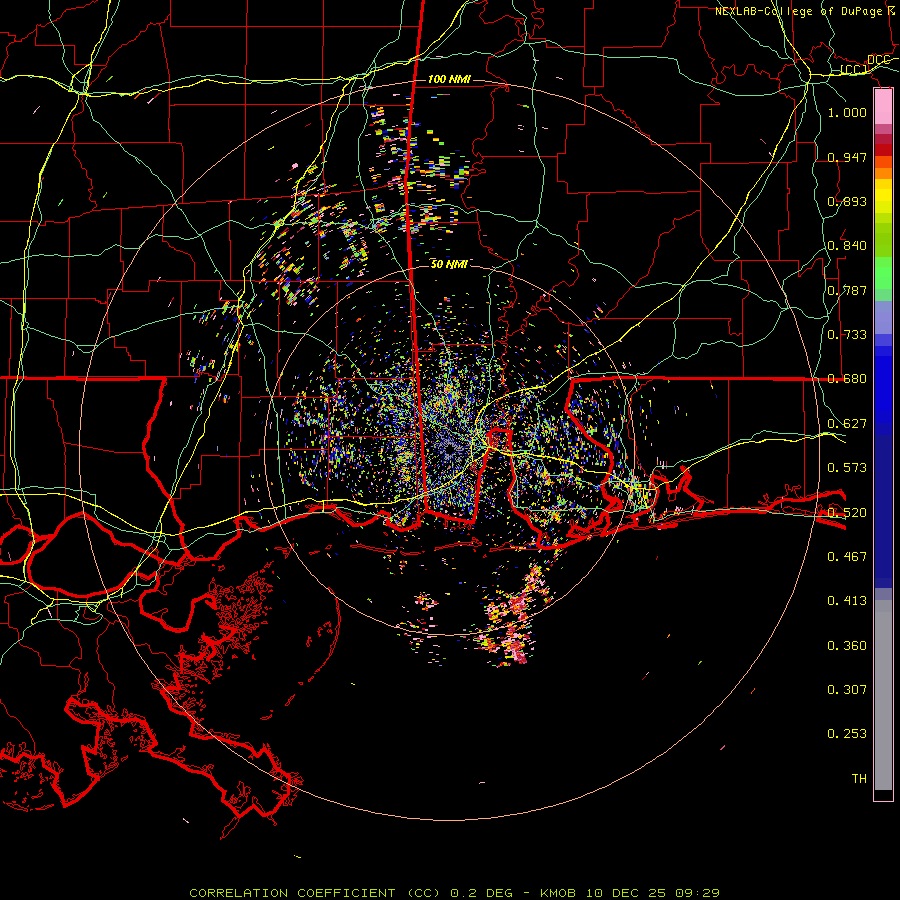The image size is (900, 900).
Task: Select the 0.360 scale value
Action: pyautogui.click(x=847, y=645)
